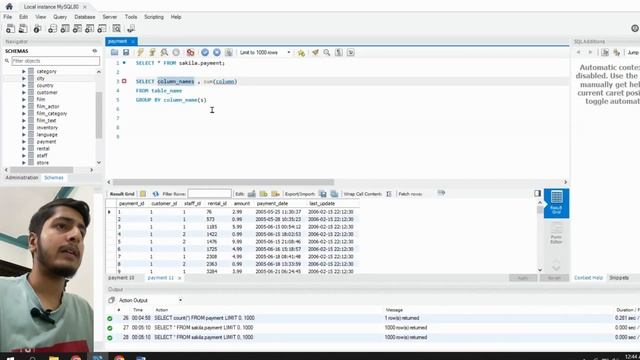Search table data icon in main toolbar
The image size is (640, 360).
click(x=117, y=29)
